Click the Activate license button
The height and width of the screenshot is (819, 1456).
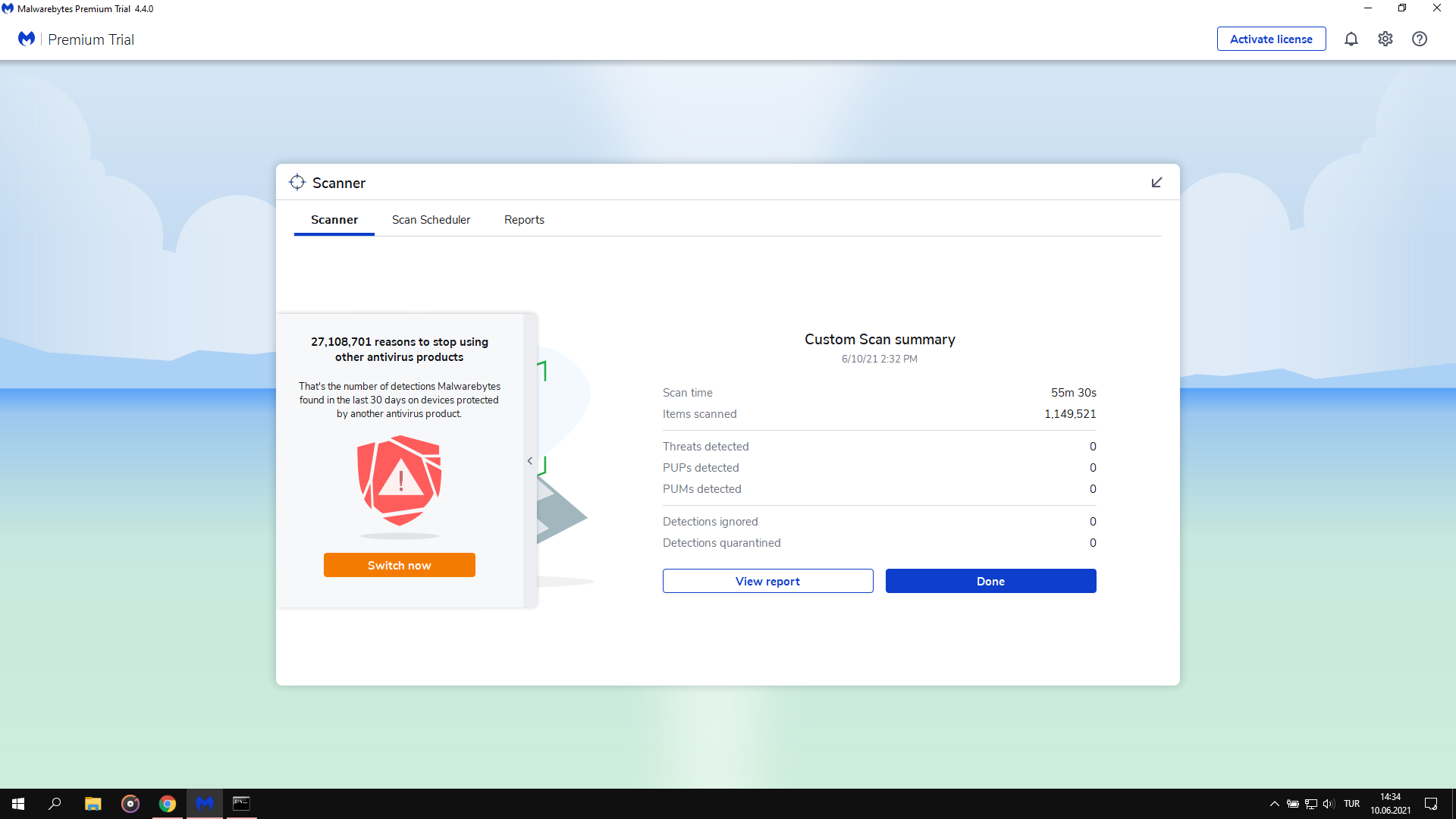(x=1271, y=39)
